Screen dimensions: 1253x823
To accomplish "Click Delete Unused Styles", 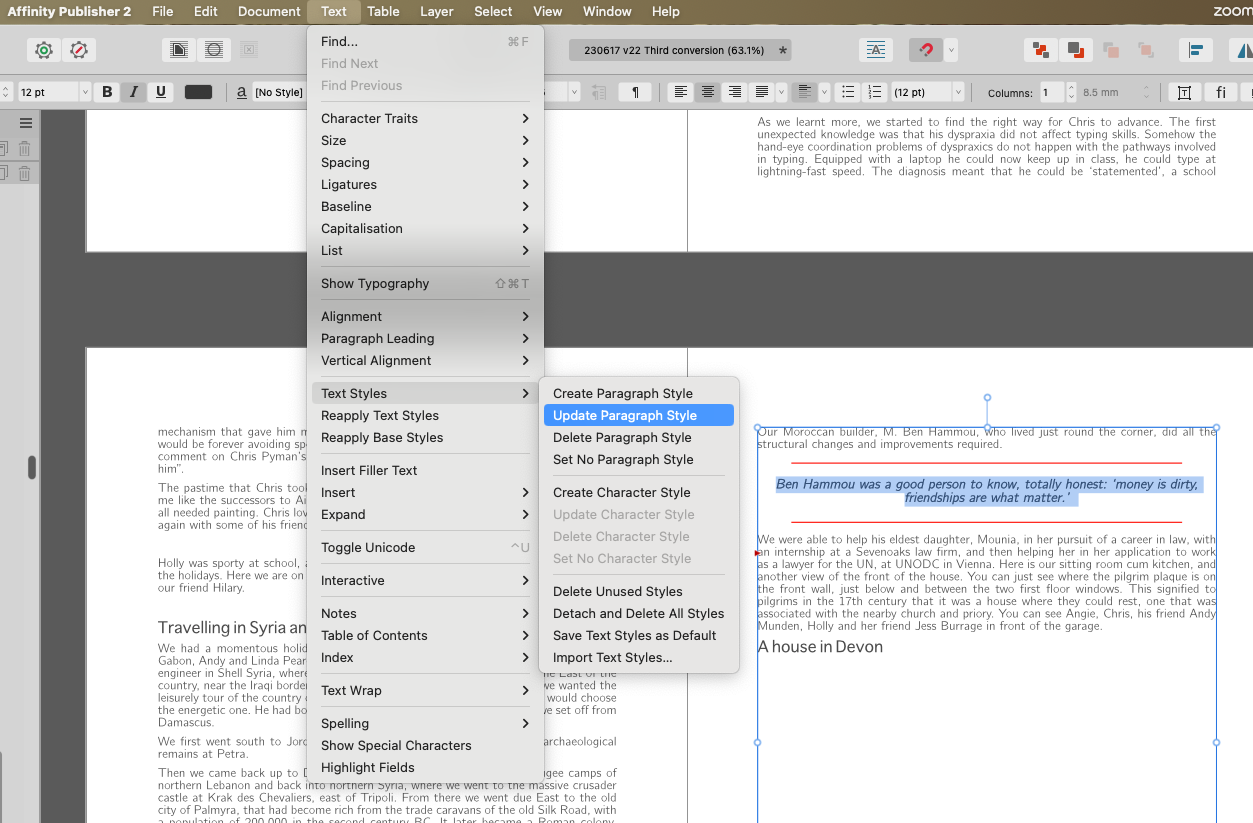I will (617, 591).
